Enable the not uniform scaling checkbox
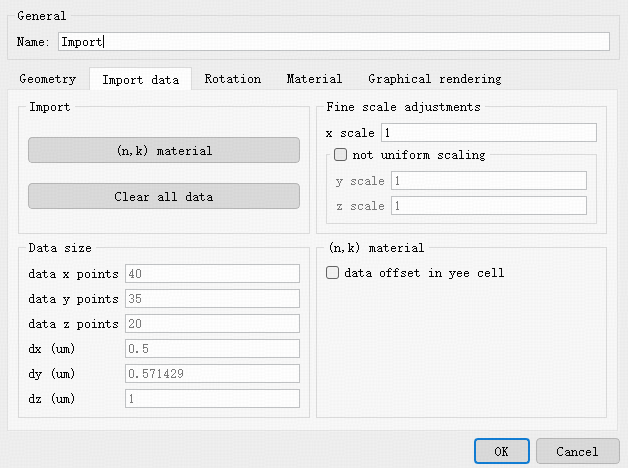 pyautogui.click(x=340, y=155)
